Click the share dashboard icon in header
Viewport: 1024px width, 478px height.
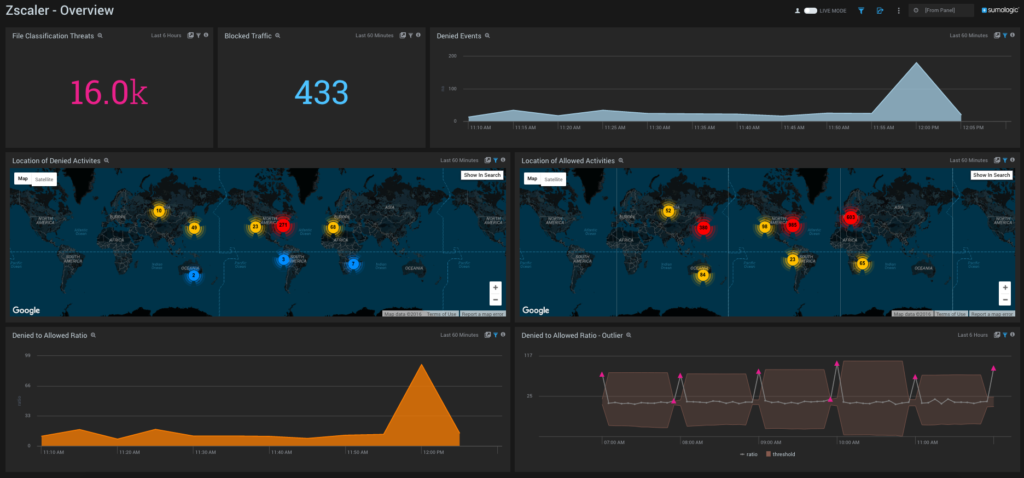coord(880,10)
